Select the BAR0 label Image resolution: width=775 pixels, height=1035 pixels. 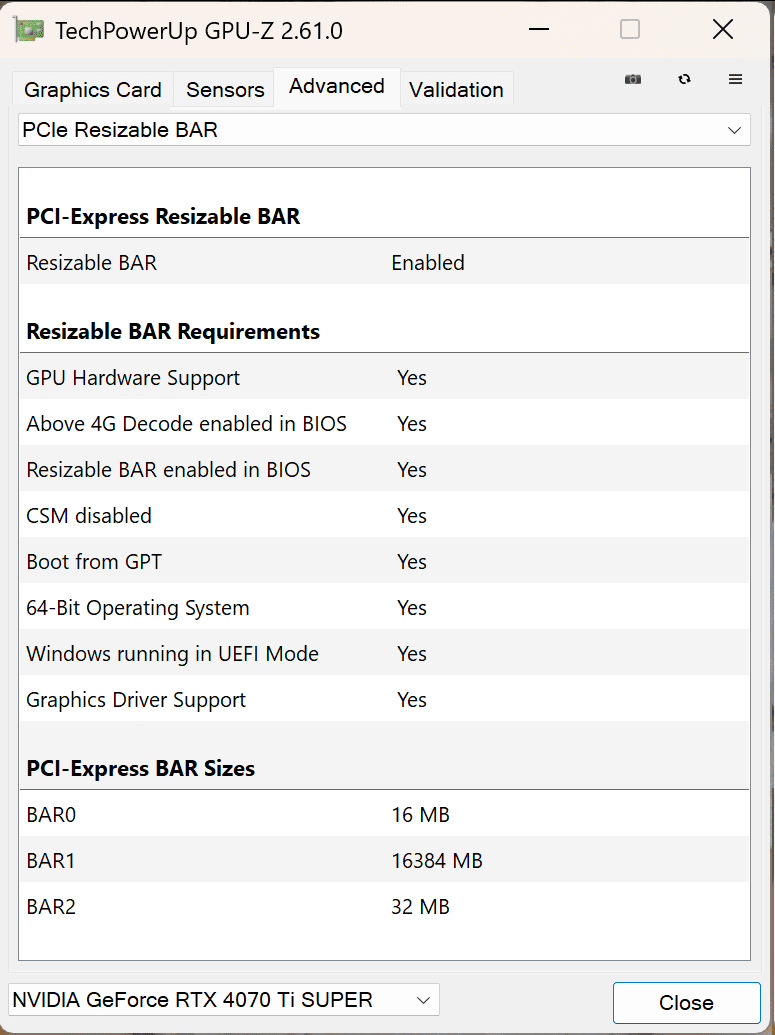51,815
